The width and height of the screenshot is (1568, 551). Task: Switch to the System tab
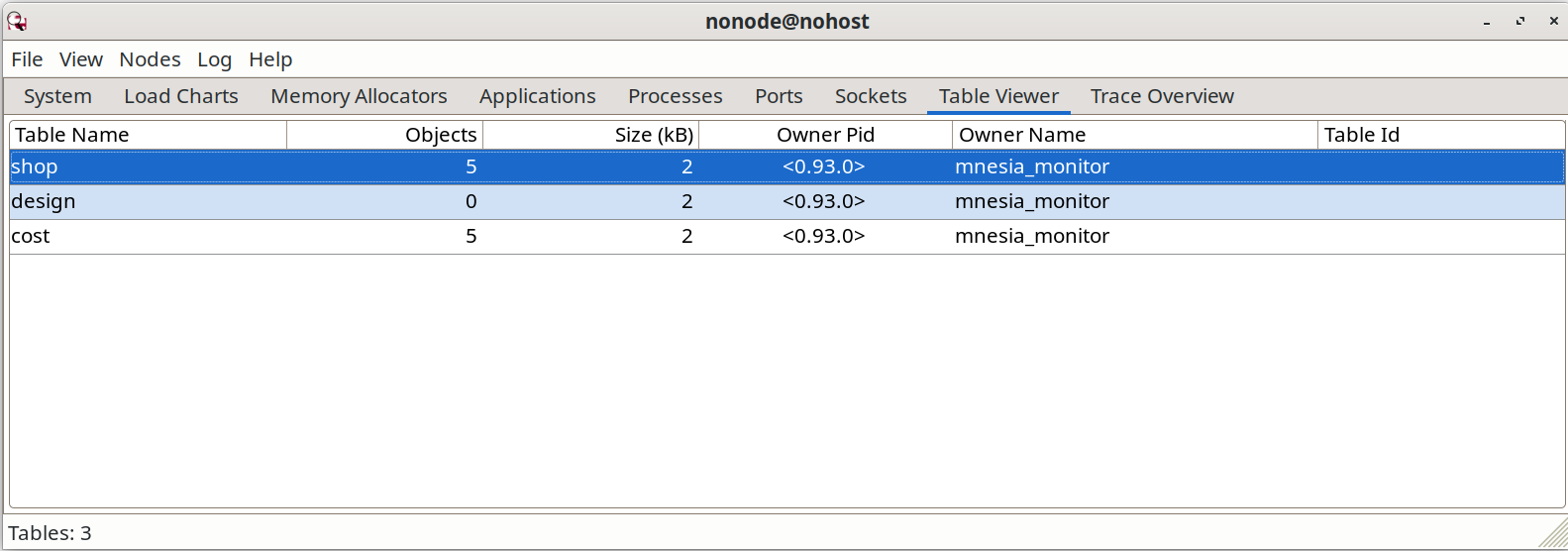click(57, 96)
